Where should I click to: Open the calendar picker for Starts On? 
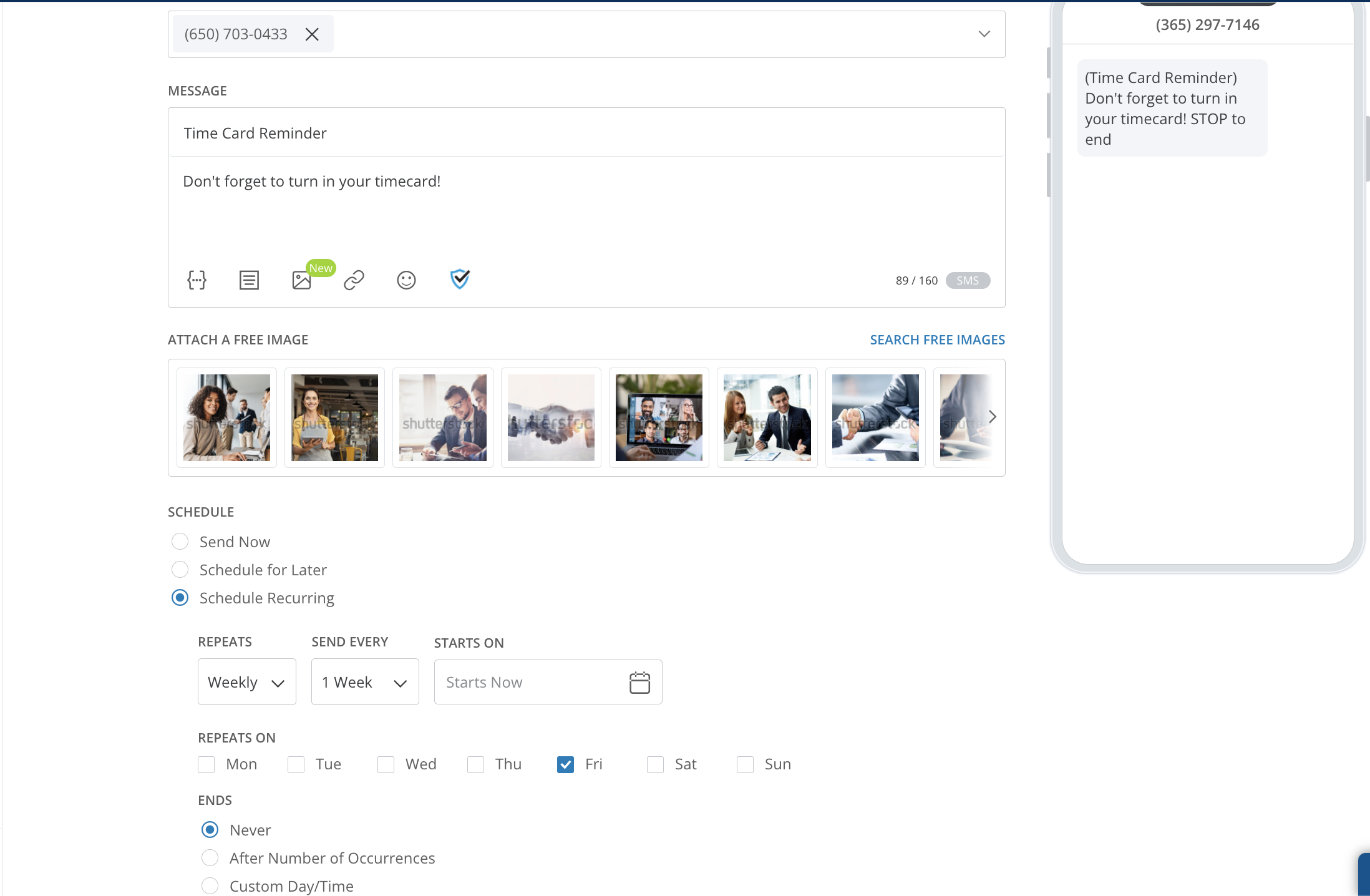[x=639, y=682]
